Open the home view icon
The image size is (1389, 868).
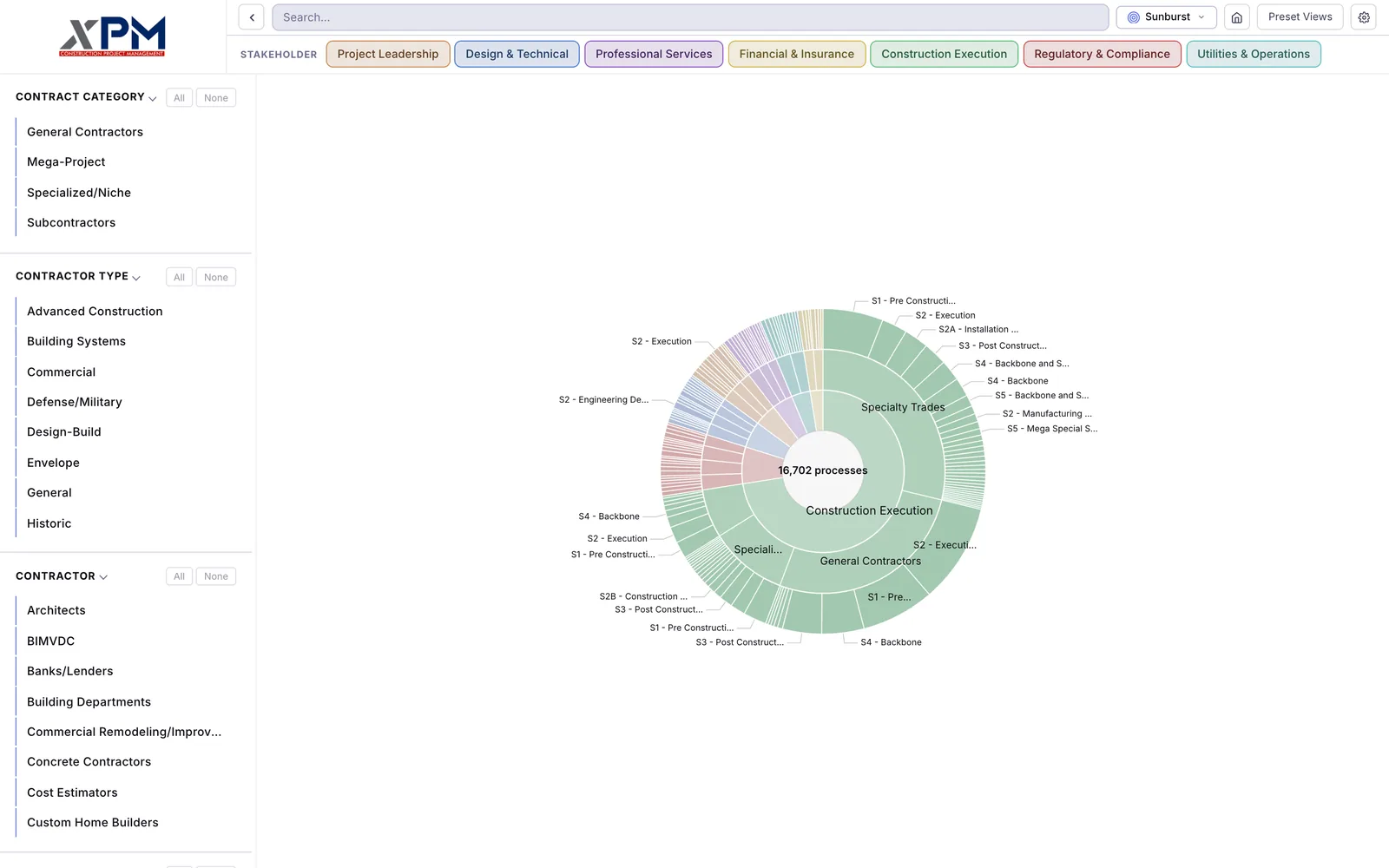click(1236, 17)
